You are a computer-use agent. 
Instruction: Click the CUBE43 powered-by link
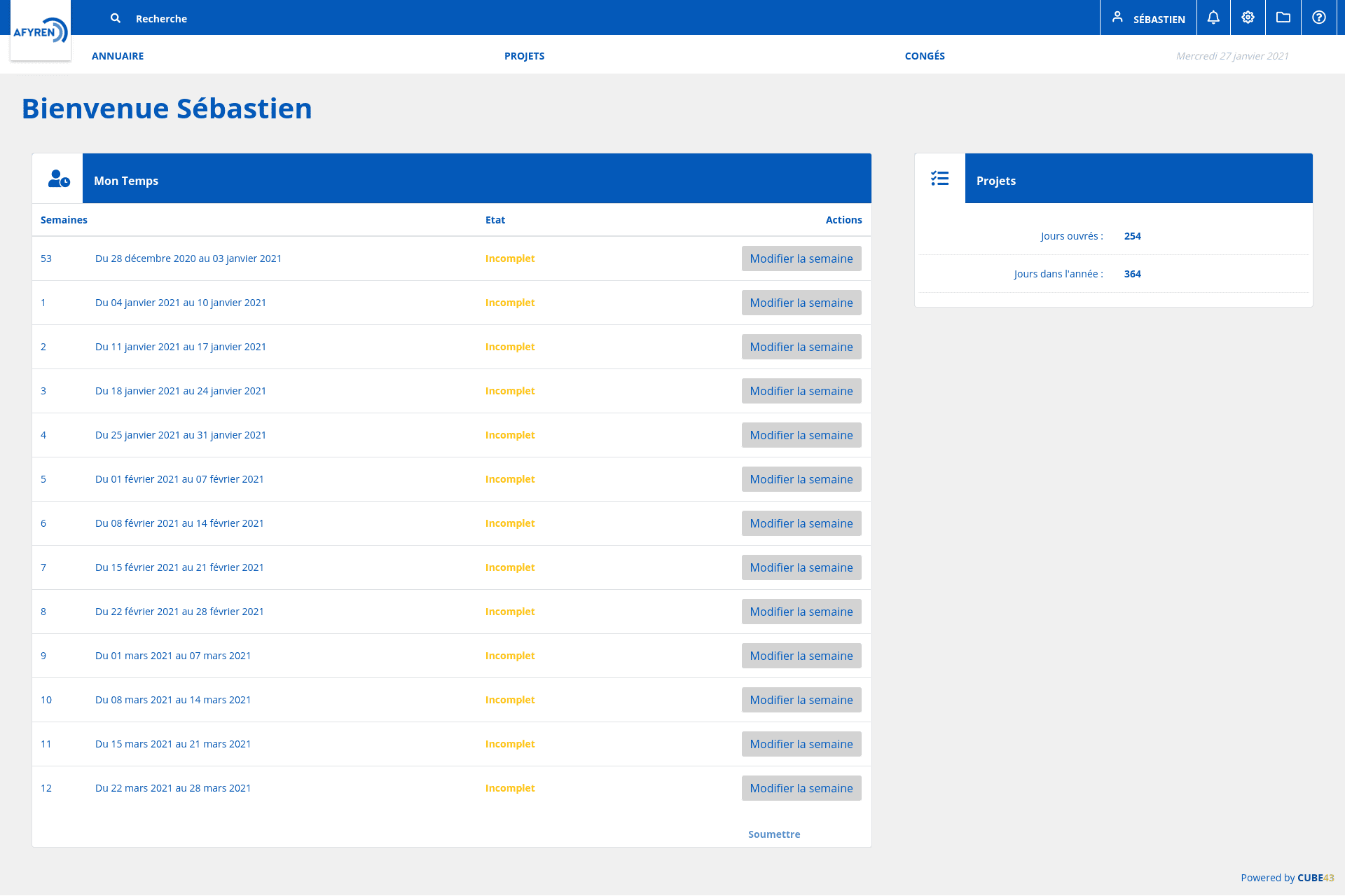pyautogui.click(x=1316, y=878)
